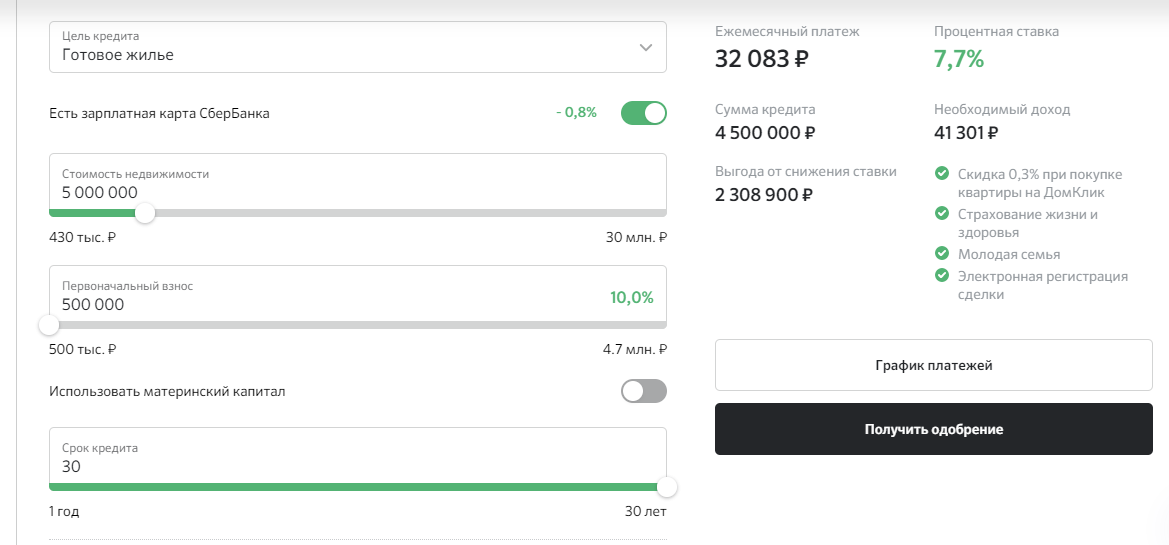Click the Первоначальный взнос slider handle
The width and height of the screenshot is (1169, 545).
click(49, 325)
